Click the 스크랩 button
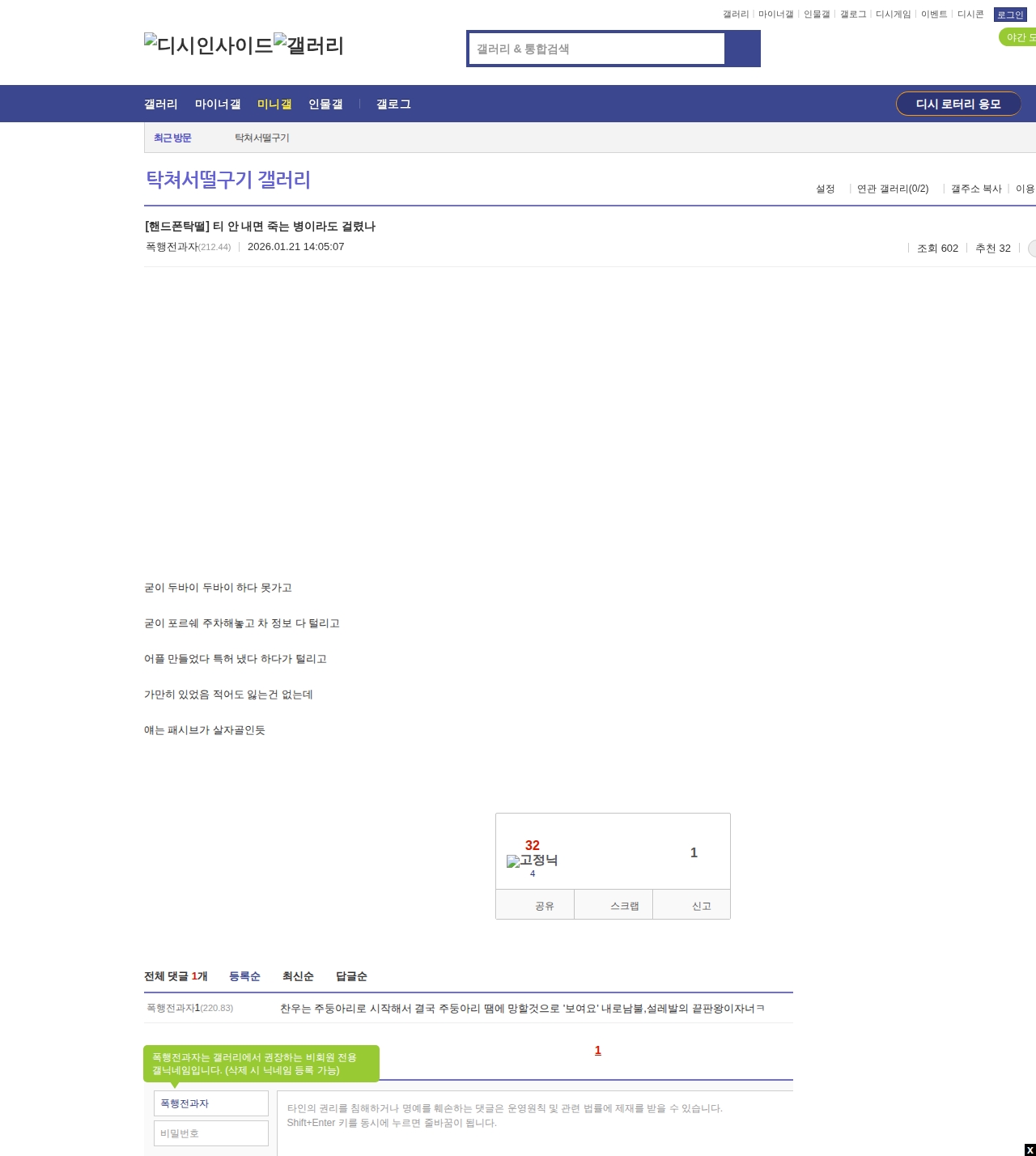1036x1156 pixels. (614, 905)
